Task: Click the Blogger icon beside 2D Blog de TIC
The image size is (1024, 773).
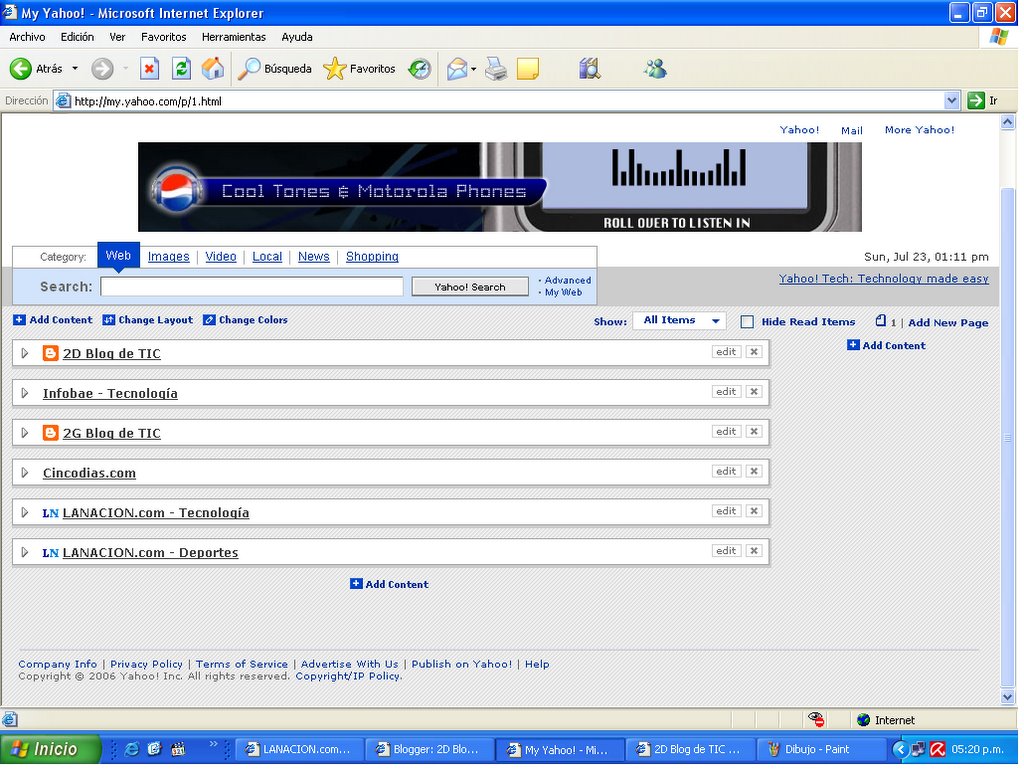Action: click(x=50, y=353)
